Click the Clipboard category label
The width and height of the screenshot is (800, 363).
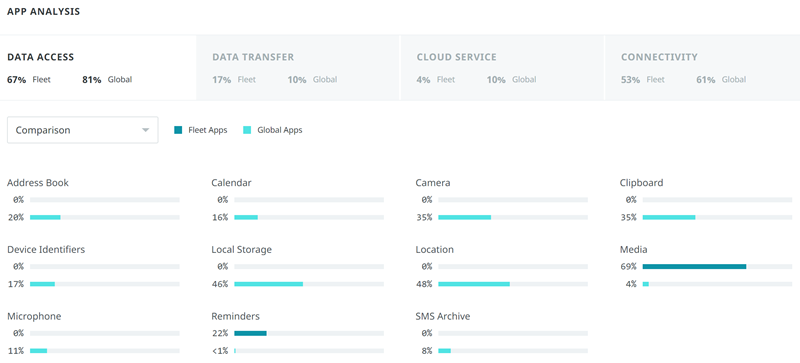click(x=641, y=183)
